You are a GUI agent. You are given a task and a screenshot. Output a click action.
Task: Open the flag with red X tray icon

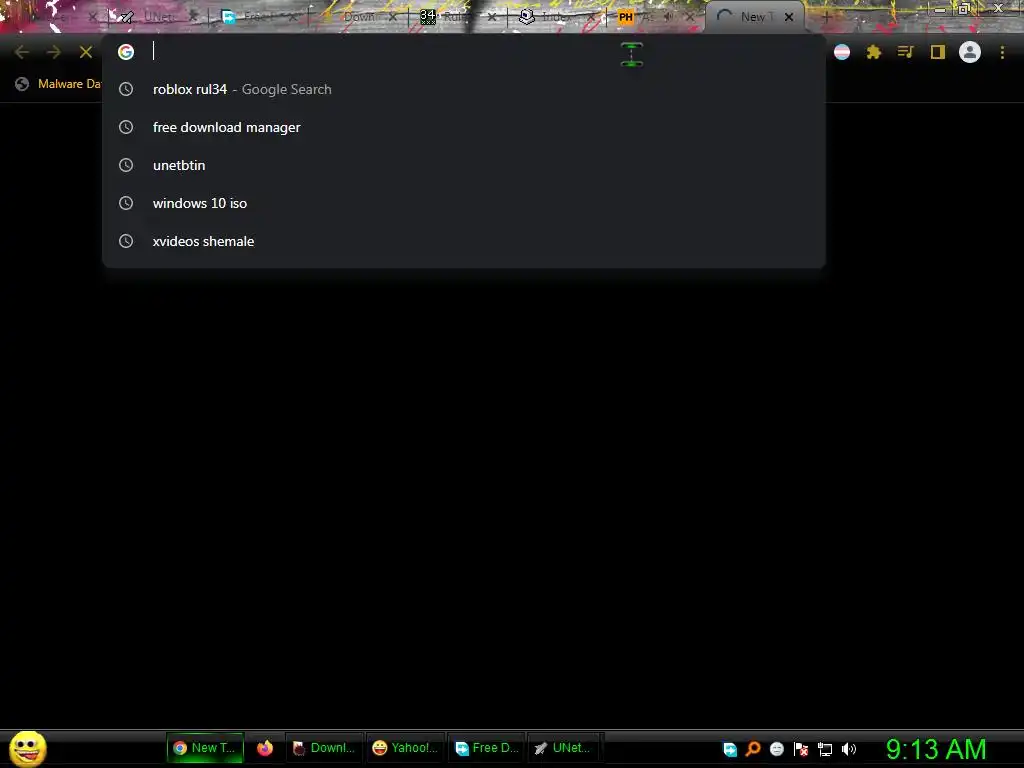[801, 749]
